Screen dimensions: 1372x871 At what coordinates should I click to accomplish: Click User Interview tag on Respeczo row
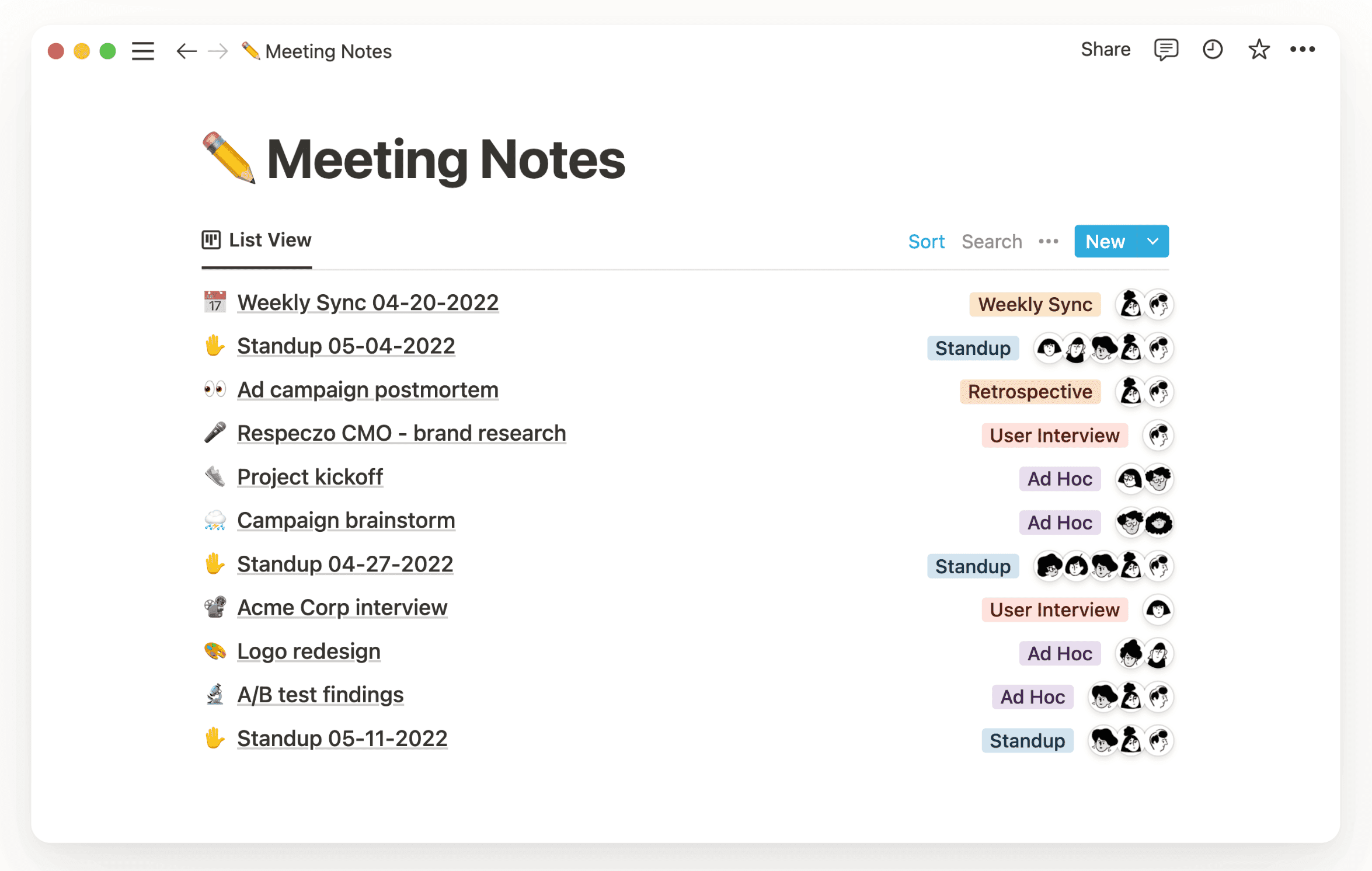pyautogui.click(x=1054, y=435)
